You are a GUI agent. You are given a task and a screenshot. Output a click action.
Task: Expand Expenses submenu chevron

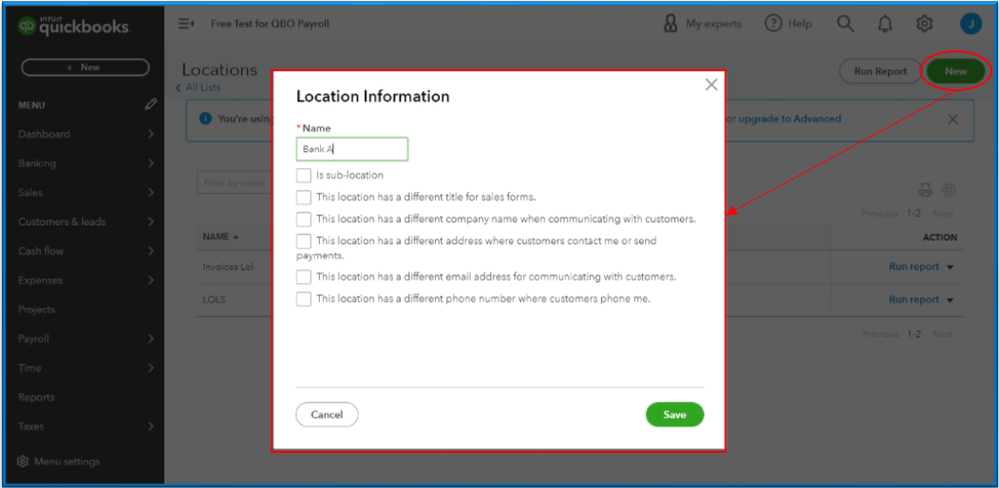coord(151,280)
